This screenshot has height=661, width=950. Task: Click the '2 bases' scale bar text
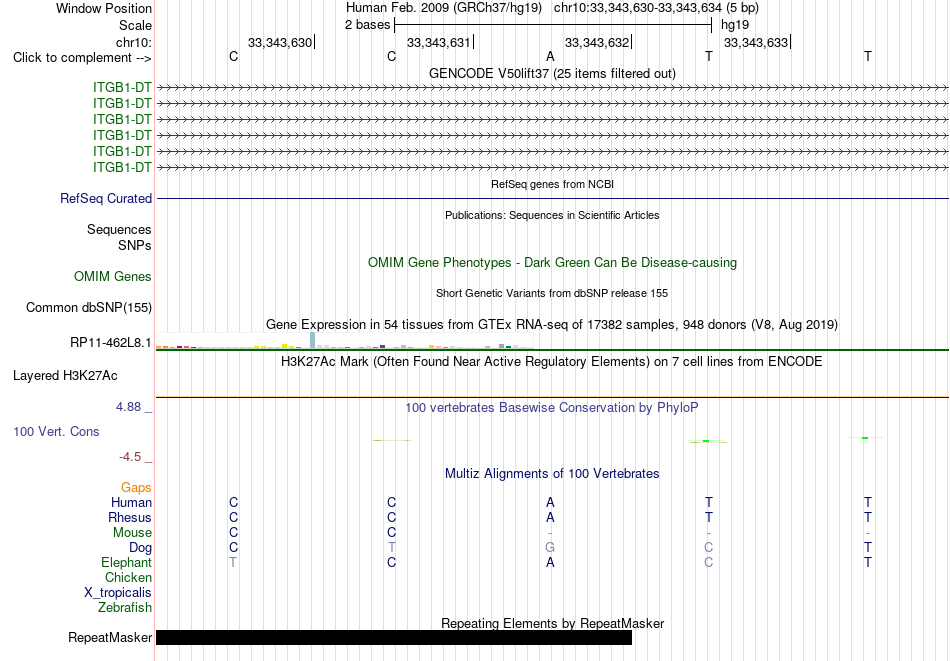tap(368, 25)
